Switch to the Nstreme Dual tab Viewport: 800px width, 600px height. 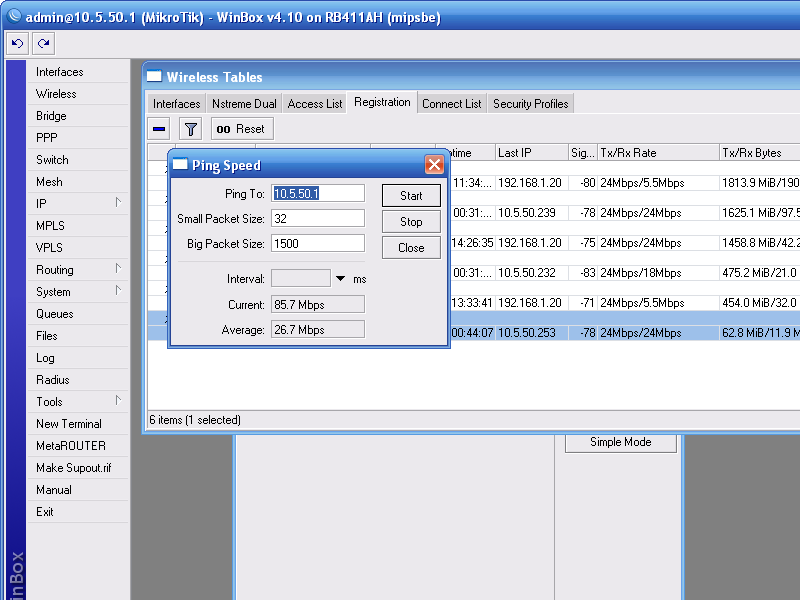pyautogui.click(x=244, y=104)
